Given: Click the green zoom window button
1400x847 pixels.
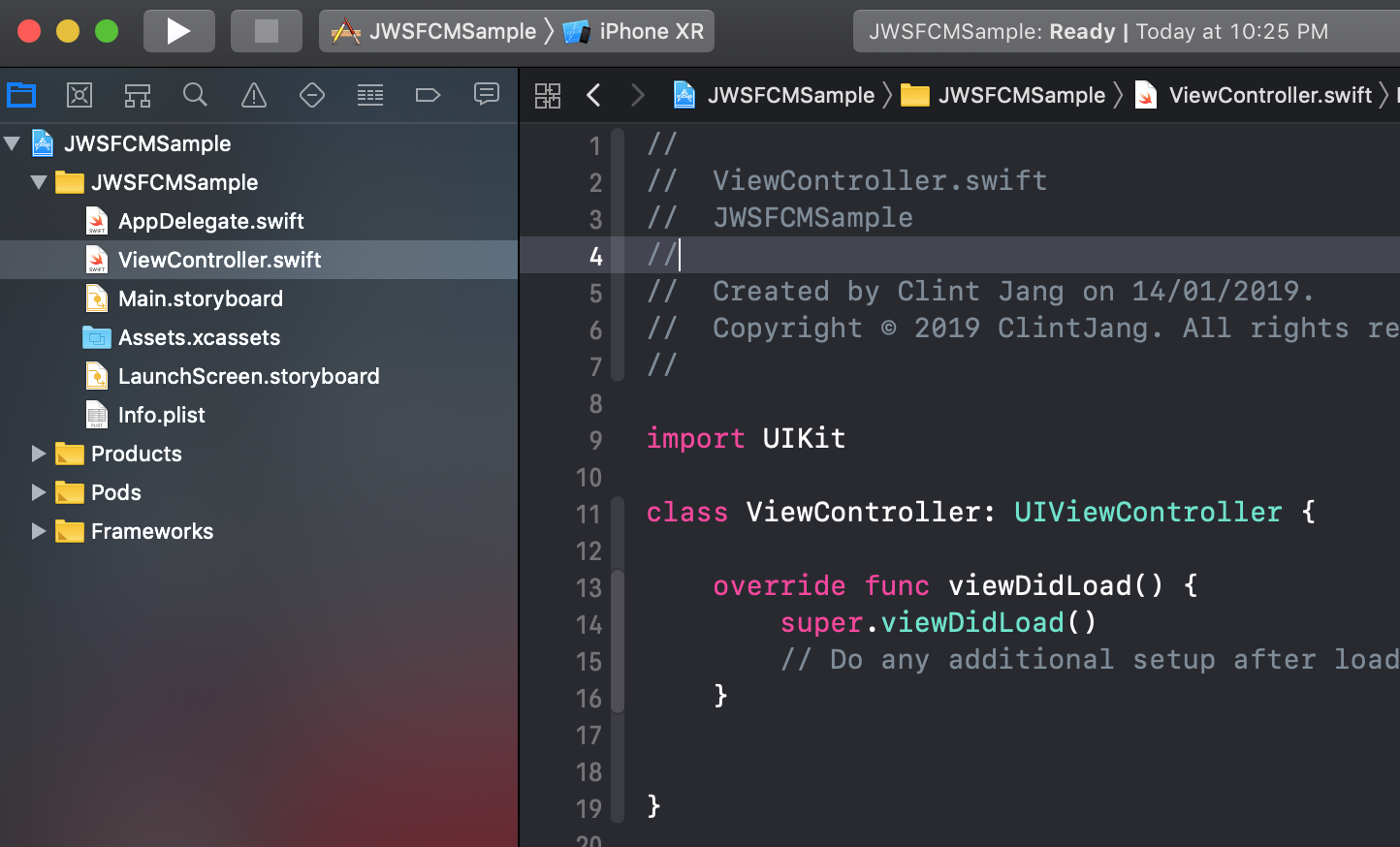Looking at the screenshot, I should [x=107, y=31].
